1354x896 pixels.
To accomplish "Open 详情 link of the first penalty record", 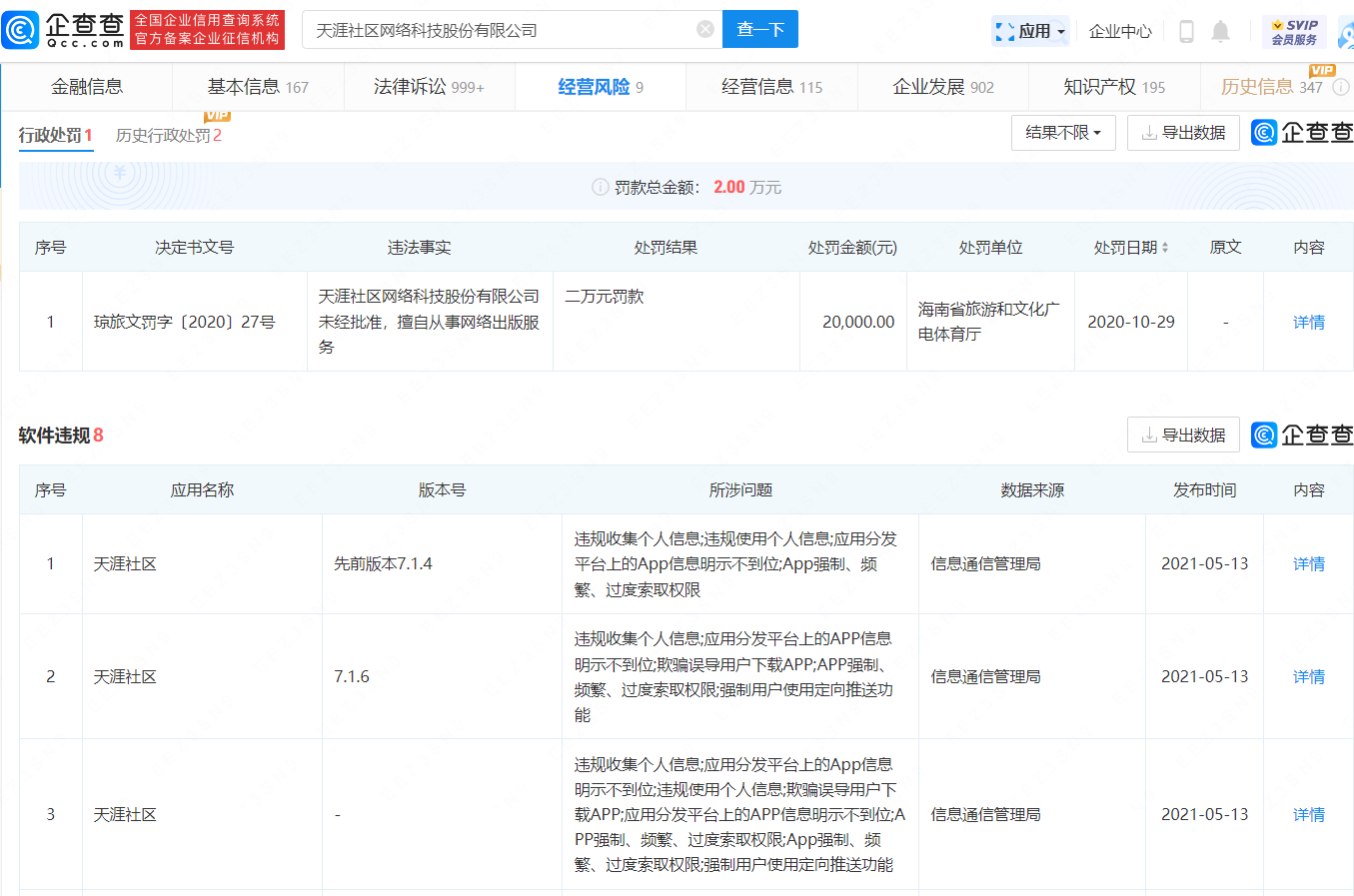I will point(1308,321).
